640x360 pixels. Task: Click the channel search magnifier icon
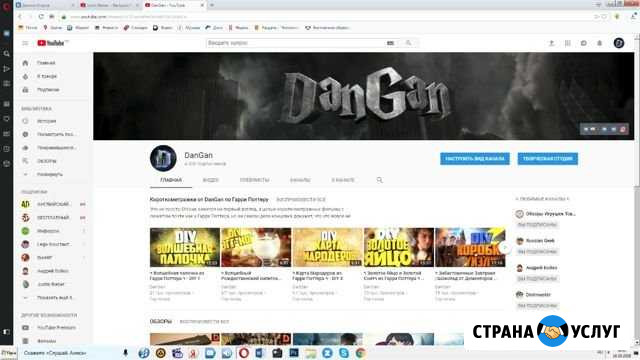pos(380,180)
